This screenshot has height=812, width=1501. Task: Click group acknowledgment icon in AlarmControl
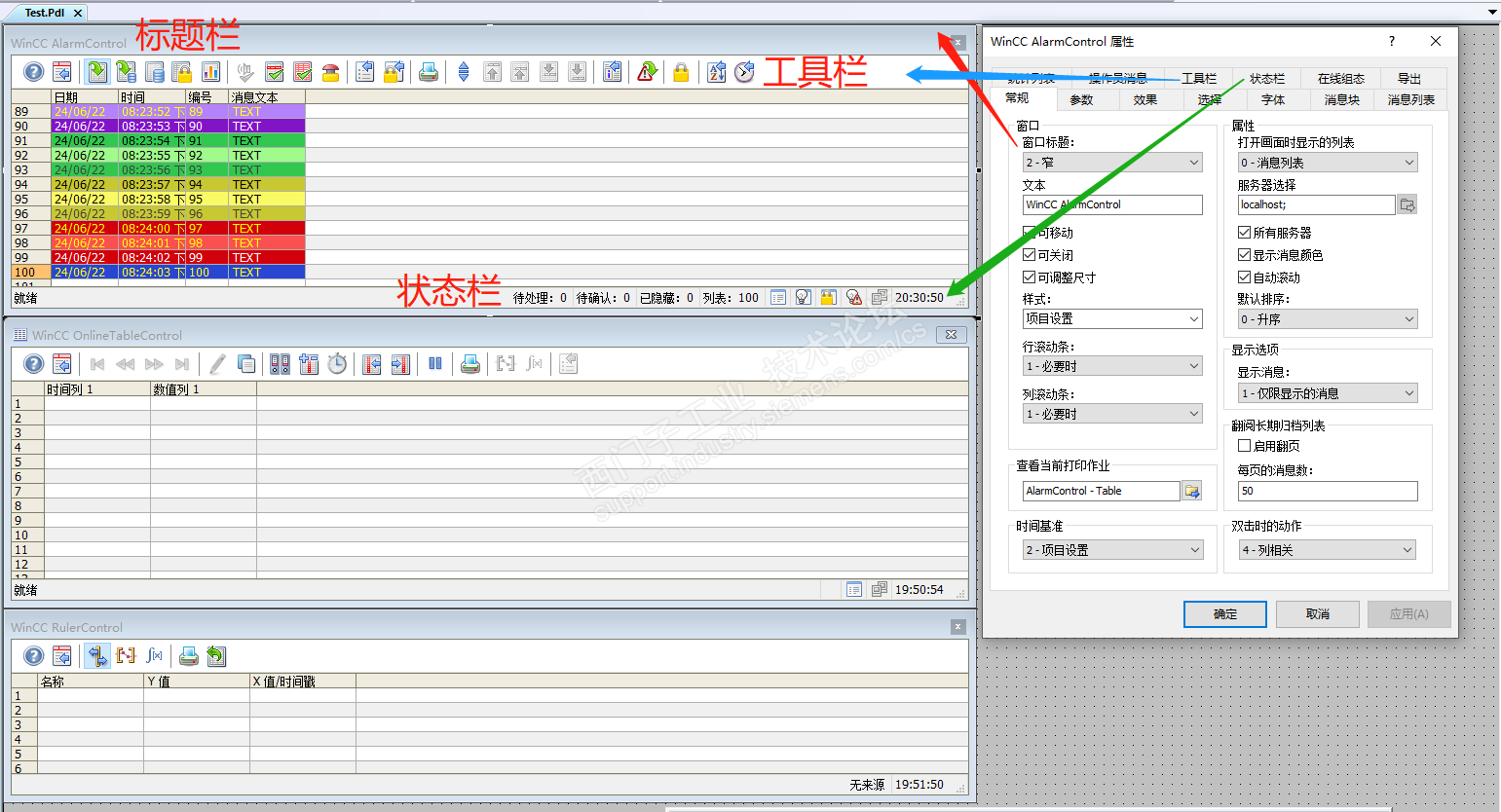[x=303, y=72]
